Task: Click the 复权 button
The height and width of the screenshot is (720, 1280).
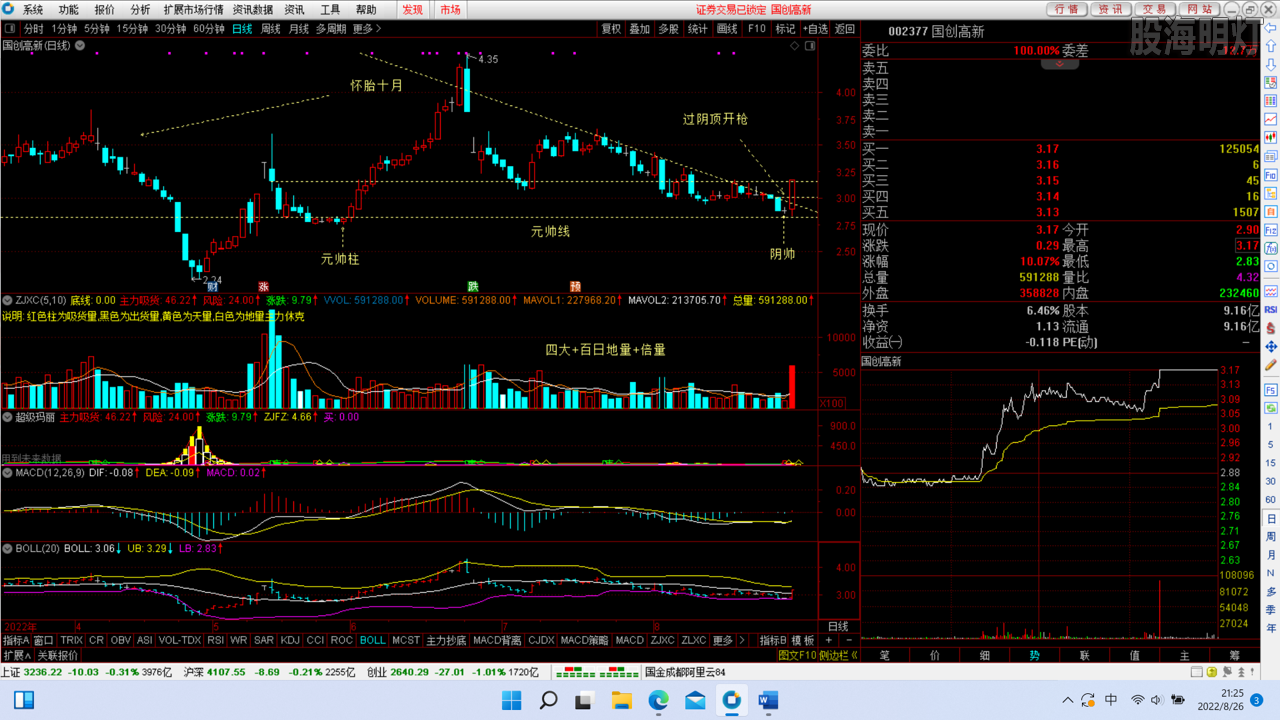Action: click(x=611, y=29)
